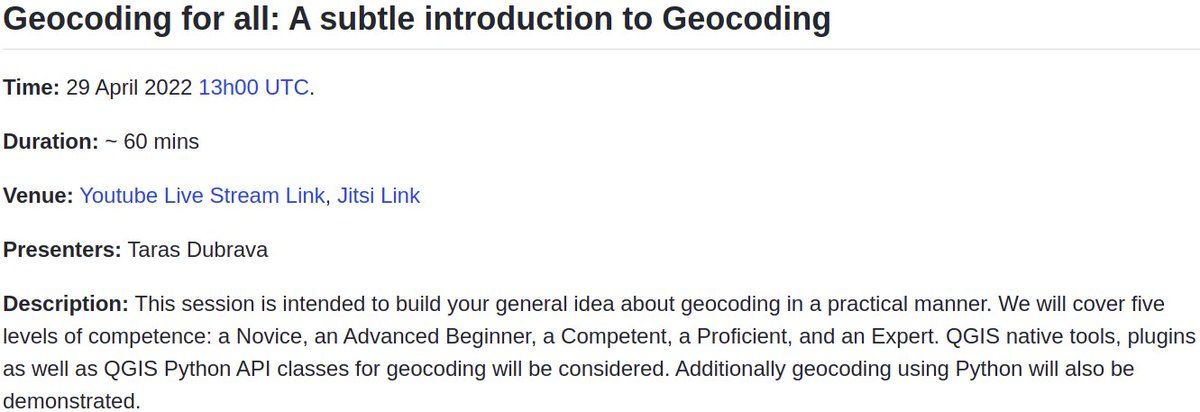The image size is (1200, 412).
Task: Open the 13h00 UTC time link
Action: (x=253, y=88)
